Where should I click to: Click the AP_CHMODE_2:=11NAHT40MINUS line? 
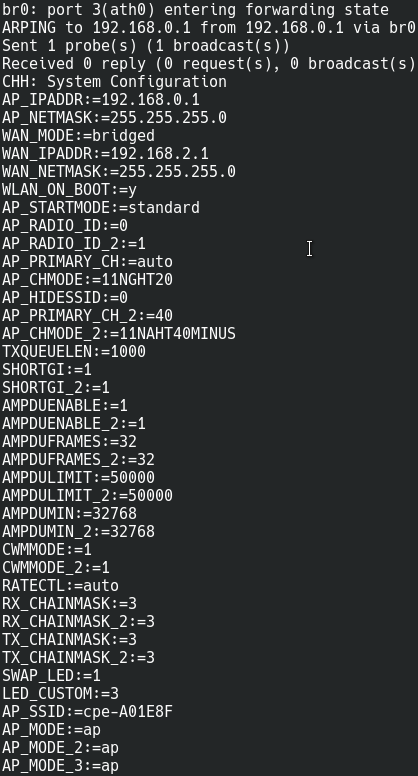119,334
